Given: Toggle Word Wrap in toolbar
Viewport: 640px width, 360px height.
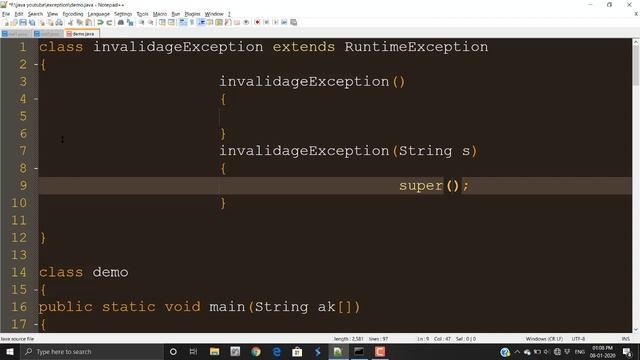Looking at the screenshot, I should (x=183, y=22).
